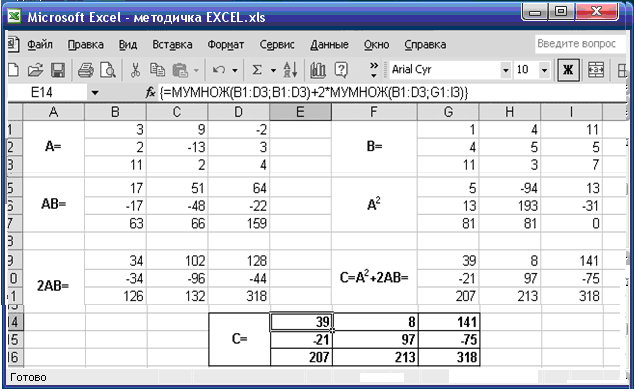Open the Name Box dropdown arrow

click(95, 93)
